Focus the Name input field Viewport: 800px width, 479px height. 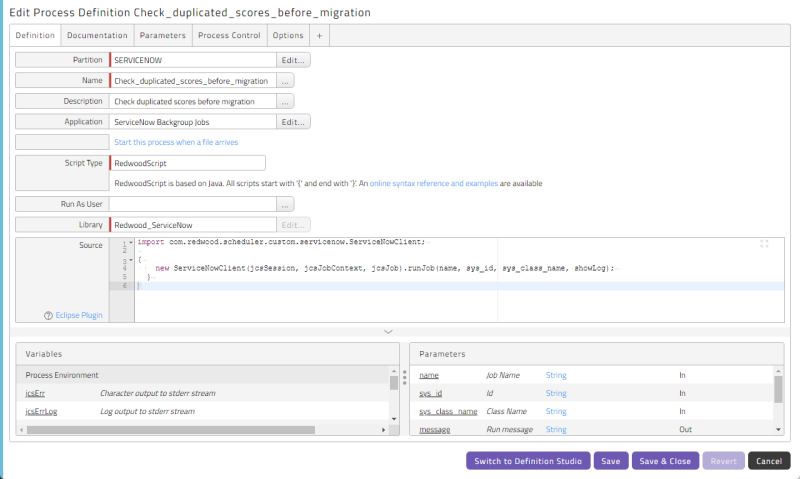(x=193, y=81)
